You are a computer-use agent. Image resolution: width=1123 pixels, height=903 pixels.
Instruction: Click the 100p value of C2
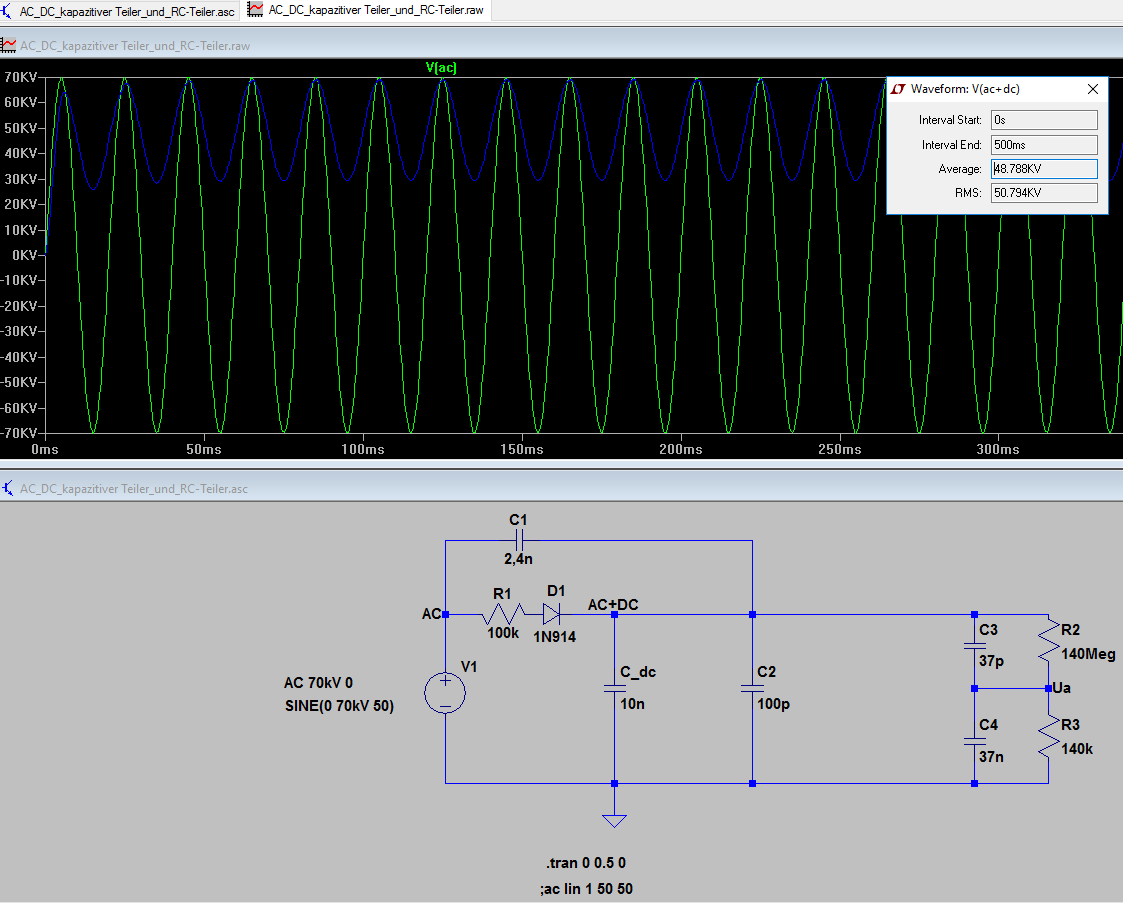773,704
